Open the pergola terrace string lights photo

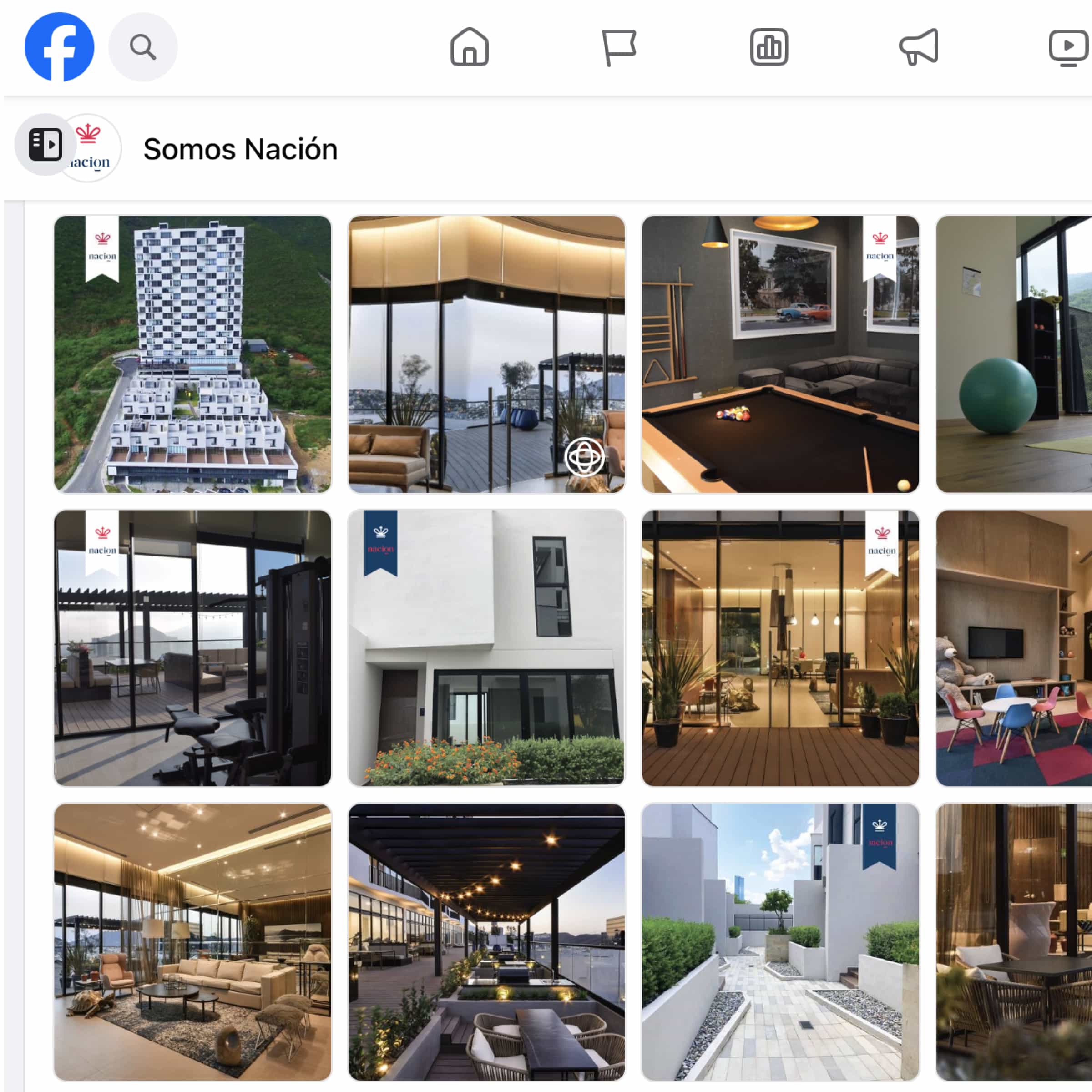click(487, 942)
